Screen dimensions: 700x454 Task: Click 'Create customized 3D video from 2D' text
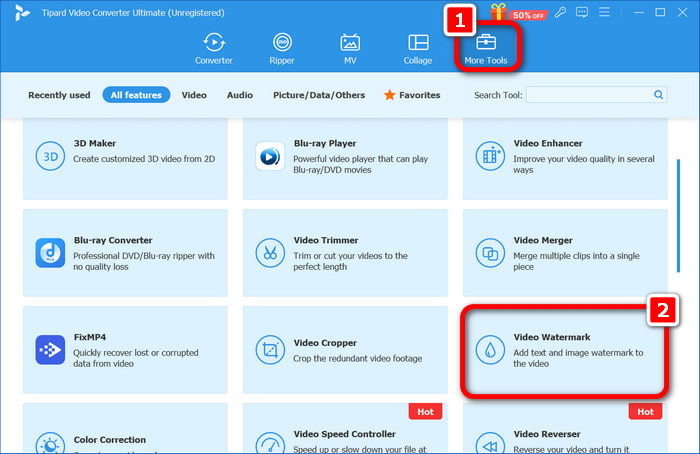(144, 159)
